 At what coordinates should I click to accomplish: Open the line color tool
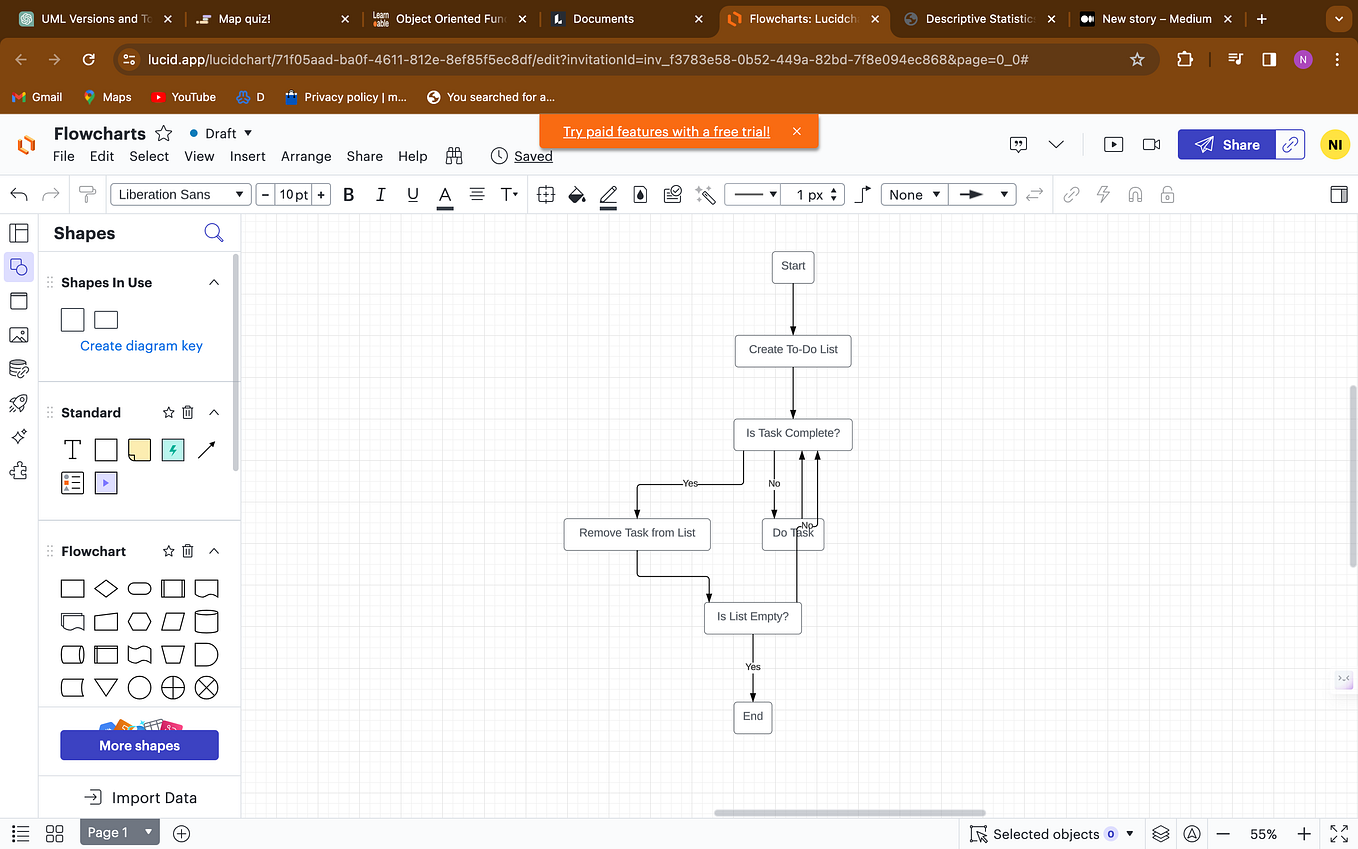tap(608, 194)
